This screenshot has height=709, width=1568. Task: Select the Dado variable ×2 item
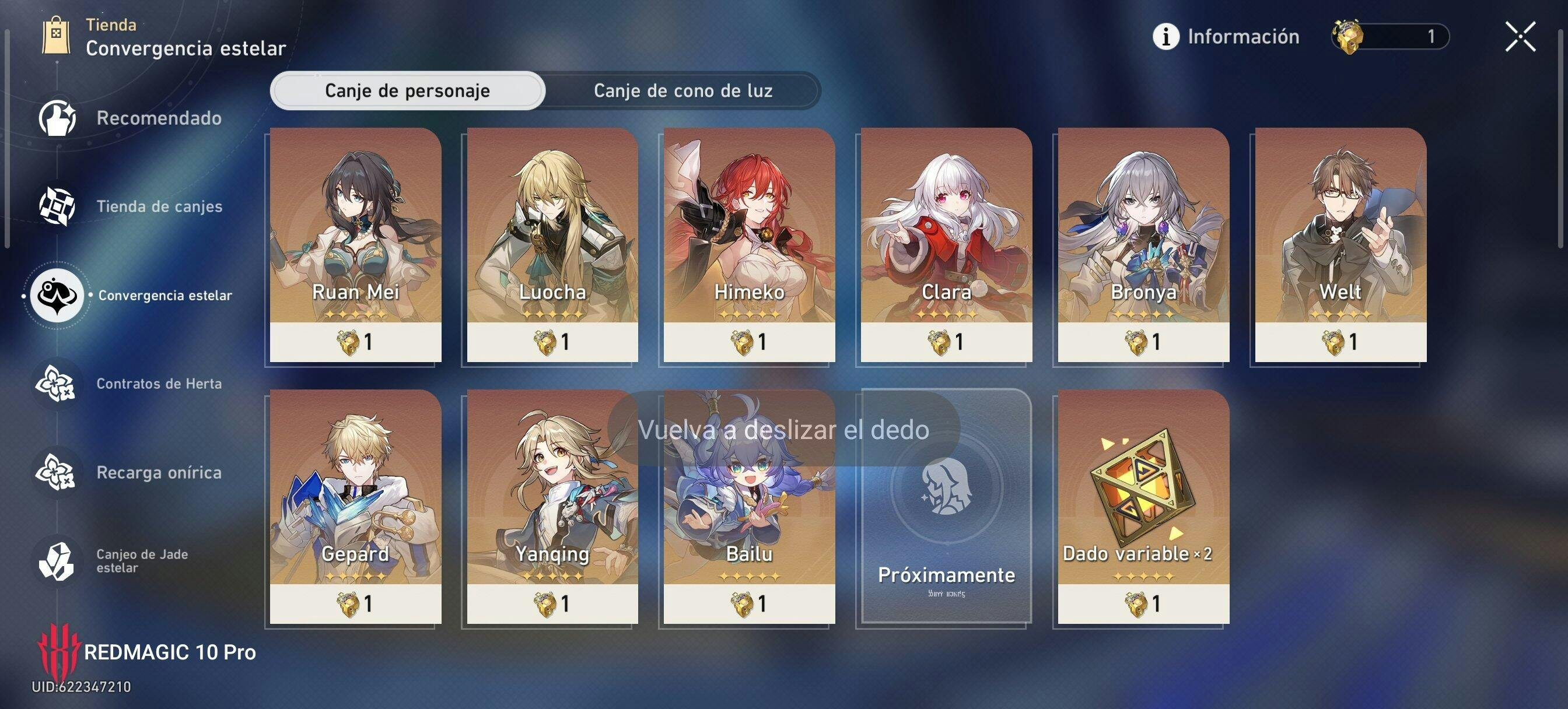point(1143,506)
